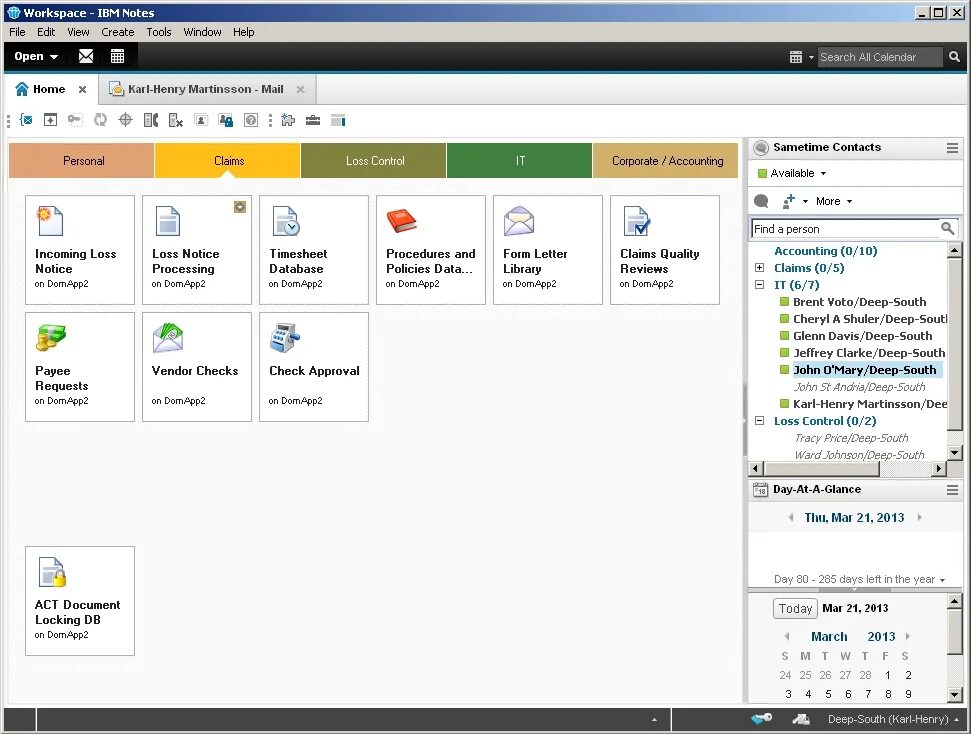Add a contact with the person-plus icon
This screenshot has width=971, height=734.
point(789,200)
